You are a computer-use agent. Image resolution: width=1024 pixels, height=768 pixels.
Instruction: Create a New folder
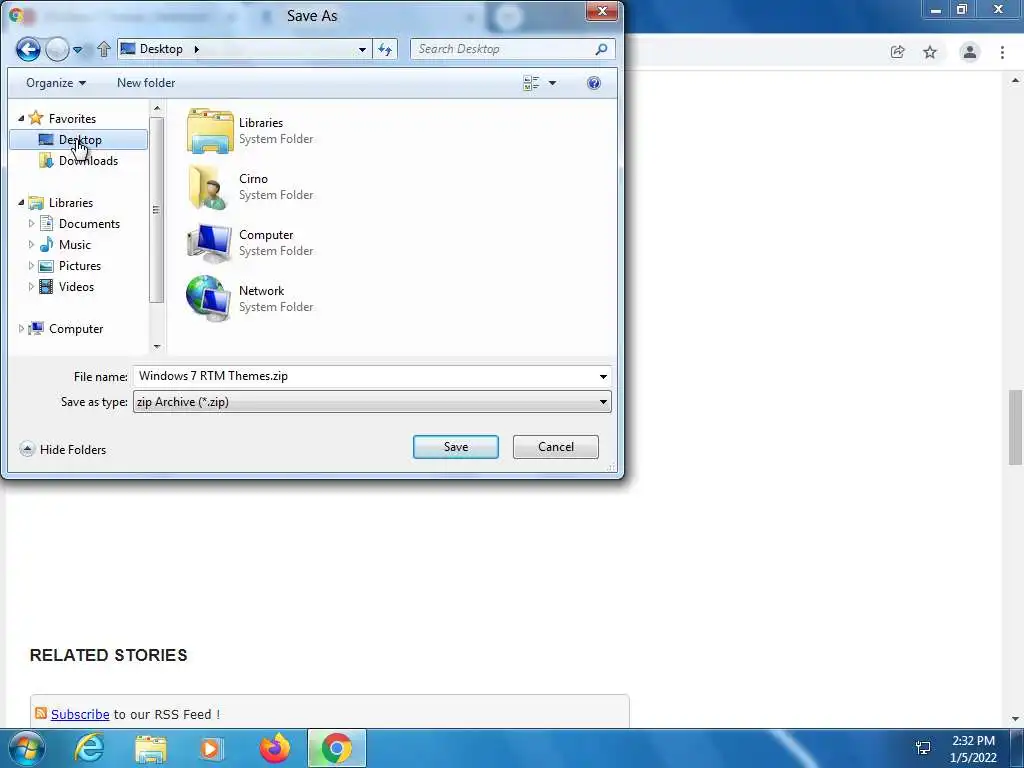146,83
